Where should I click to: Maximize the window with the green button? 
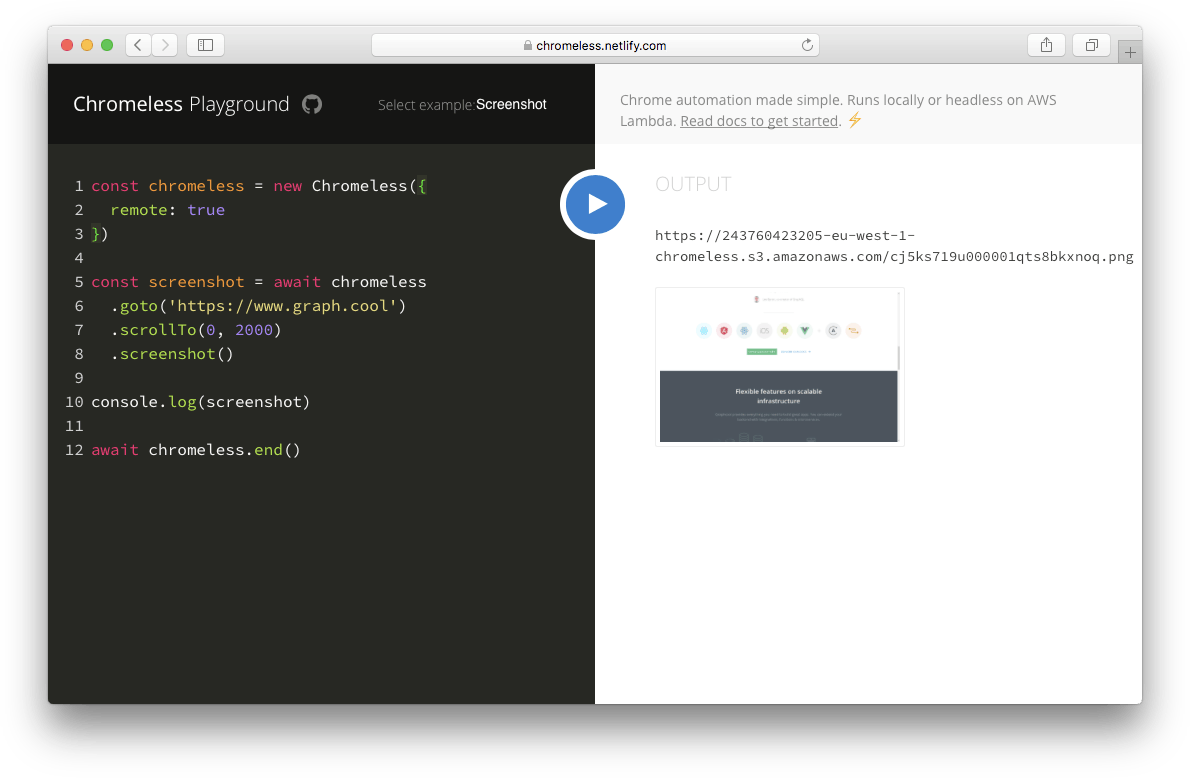[x=107, y=46]
